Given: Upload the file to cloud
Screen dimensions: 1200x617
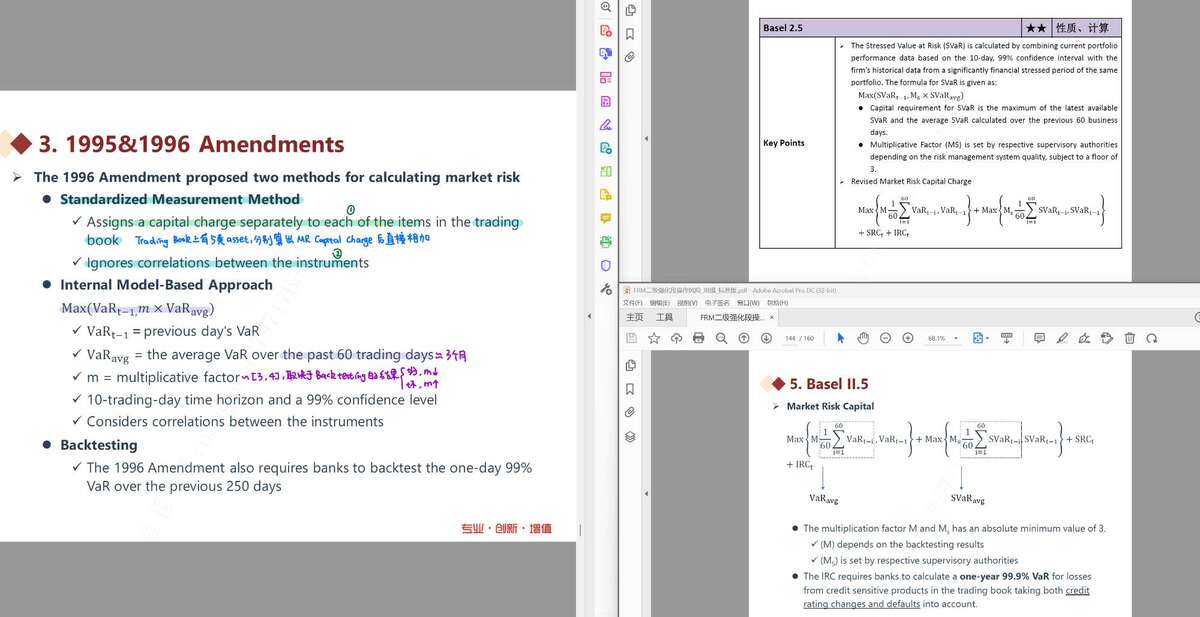Looking at the screenshot, I should (x=676, y=338).
